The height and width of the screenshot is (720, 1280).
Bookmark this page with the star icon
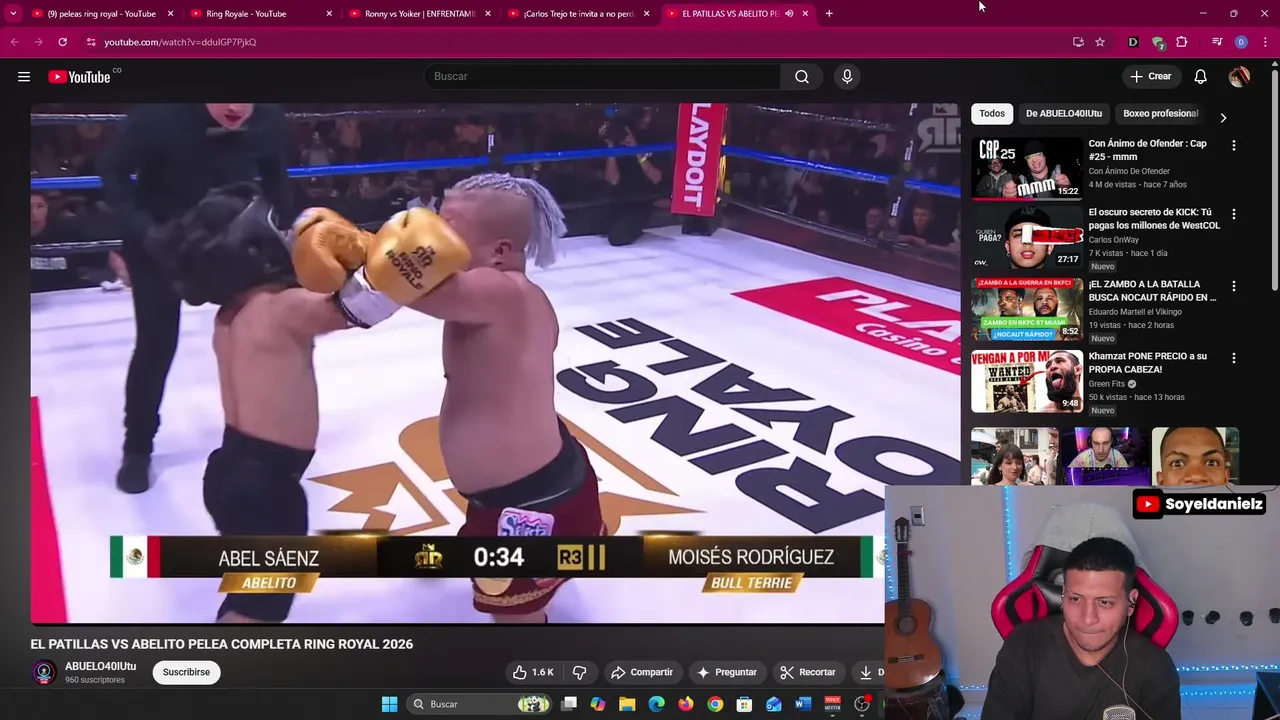(x=1100, y=42)
